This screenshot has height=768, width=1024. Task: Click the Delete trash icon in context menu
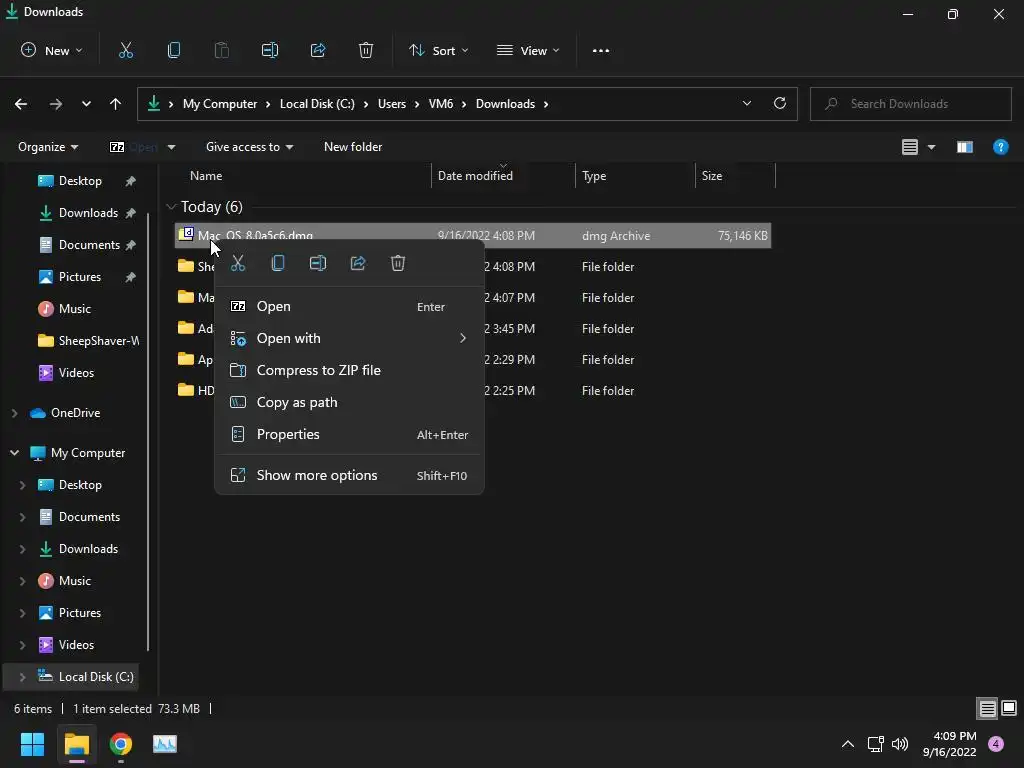click(x=398, y=263)
